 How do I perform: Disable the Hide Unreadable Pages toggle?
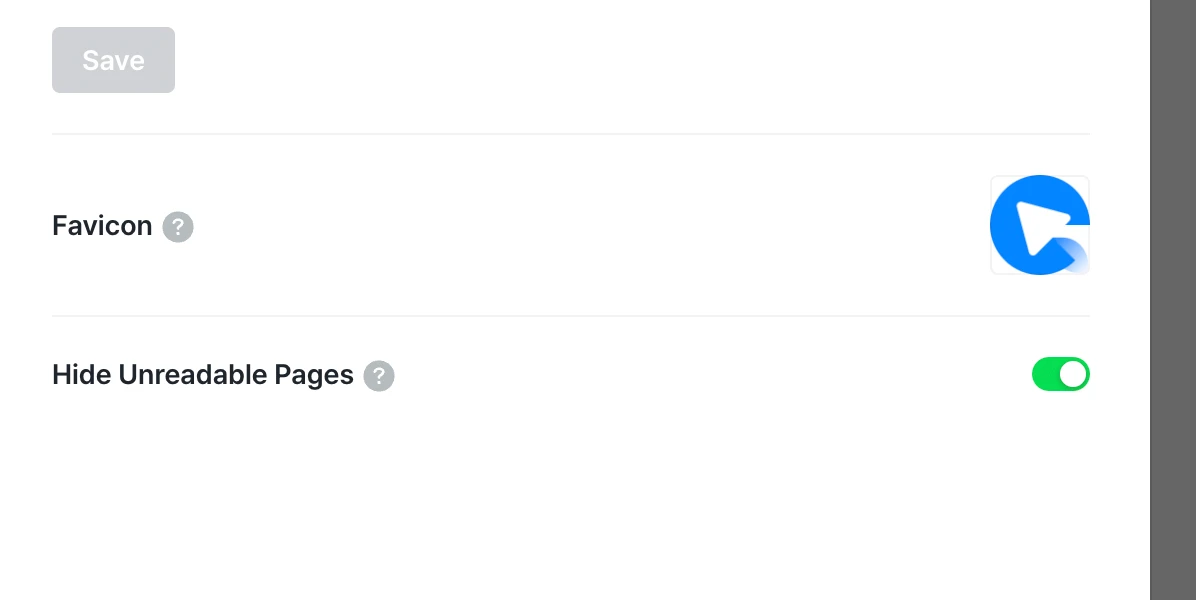coord(1060,375)
